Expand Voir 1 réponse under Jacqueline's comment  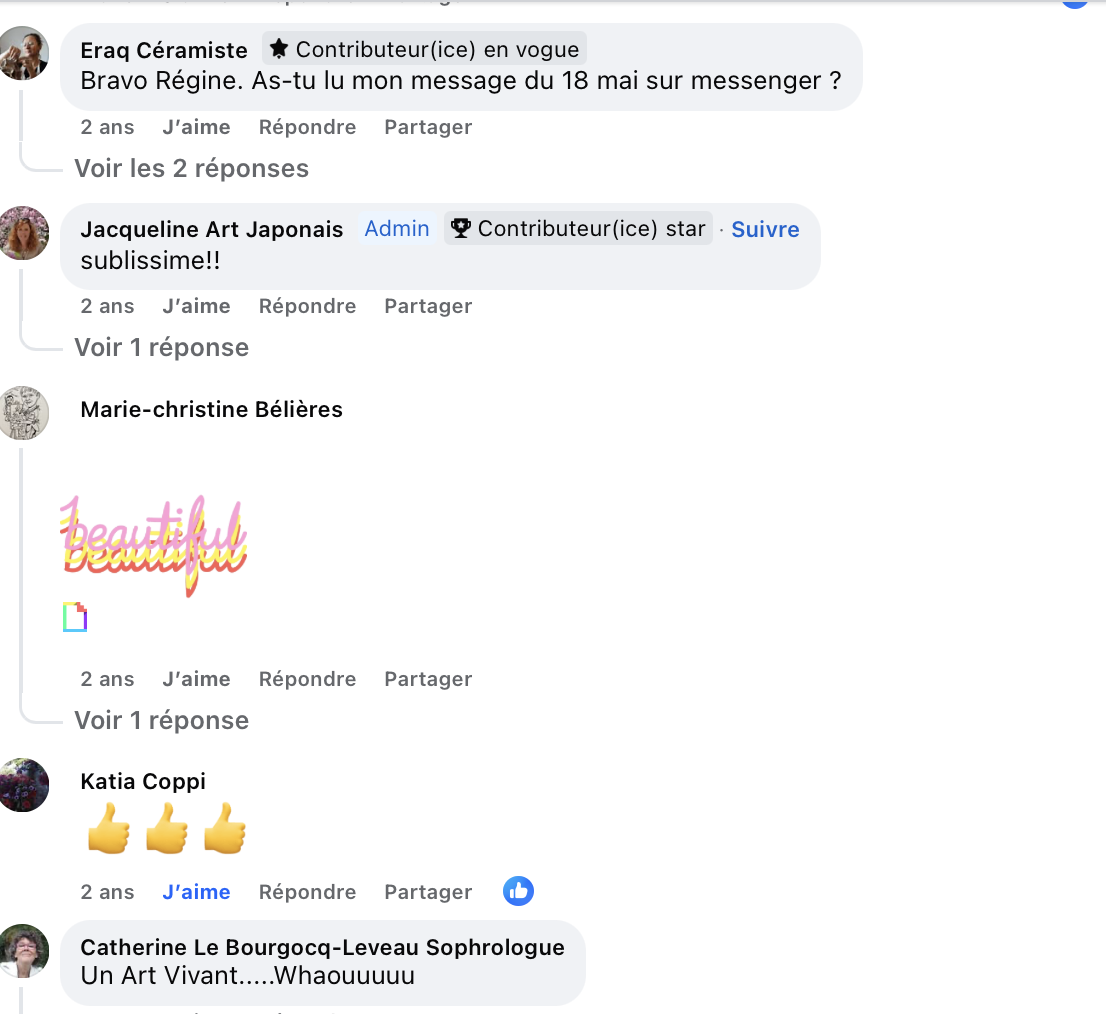(162, 348)
